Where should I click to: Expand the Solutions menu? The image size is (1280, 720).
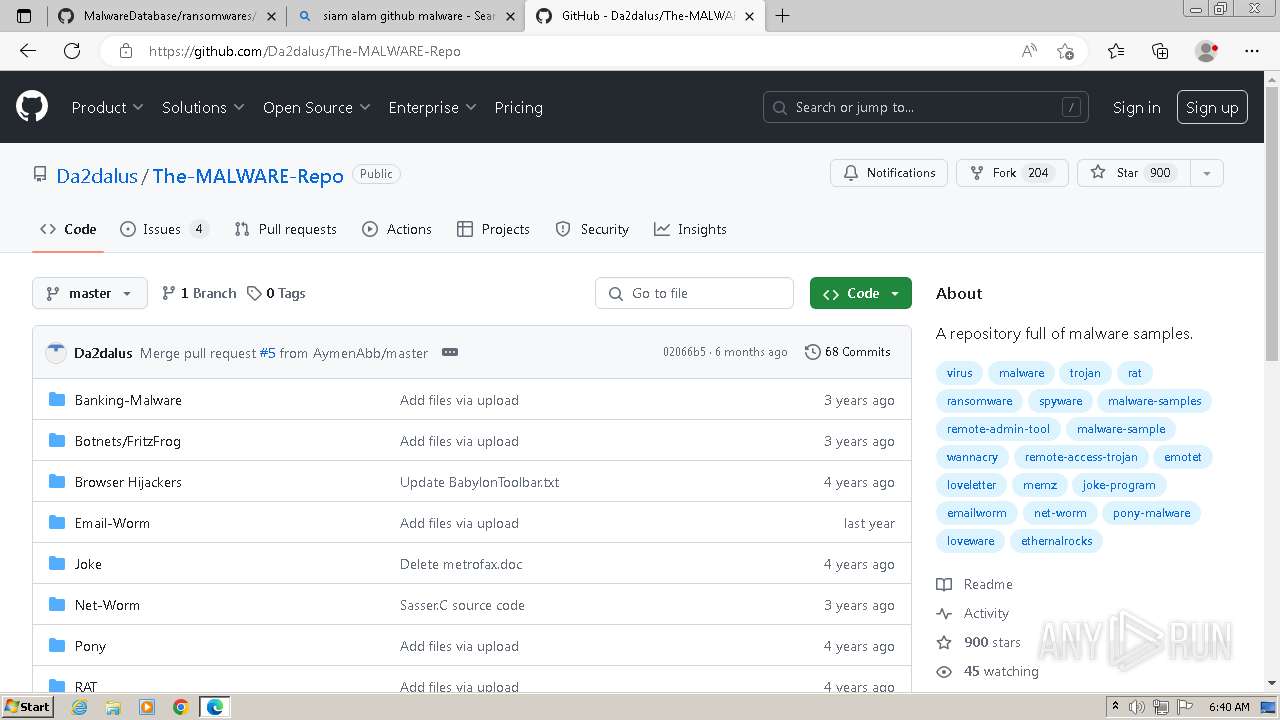point(203,107)
